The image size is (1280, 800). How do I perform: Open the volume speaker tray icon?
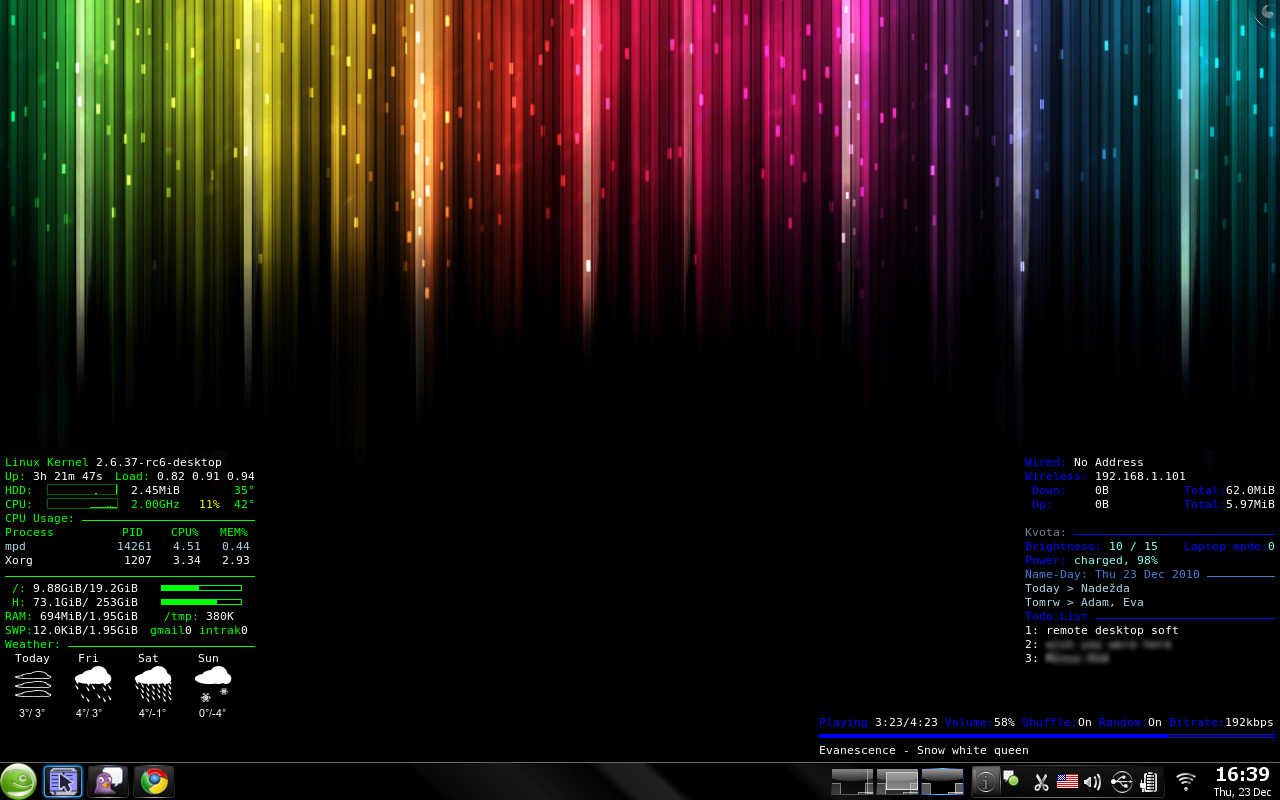[1092, 782]
